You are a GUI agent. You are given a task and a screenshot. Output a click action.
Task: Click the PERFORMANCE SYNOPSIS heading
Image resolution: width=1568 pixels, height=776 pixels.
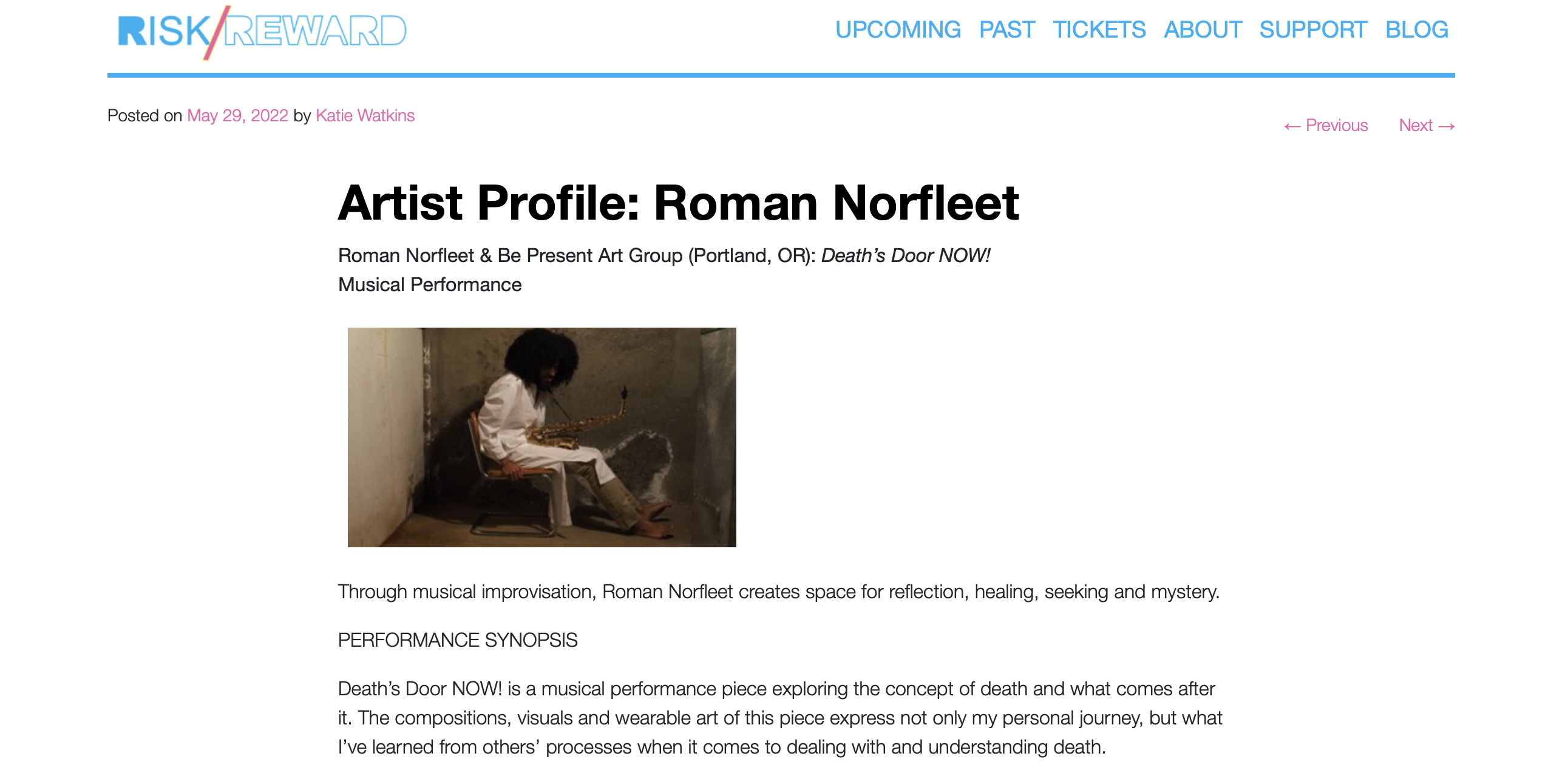tap(457, 639)
